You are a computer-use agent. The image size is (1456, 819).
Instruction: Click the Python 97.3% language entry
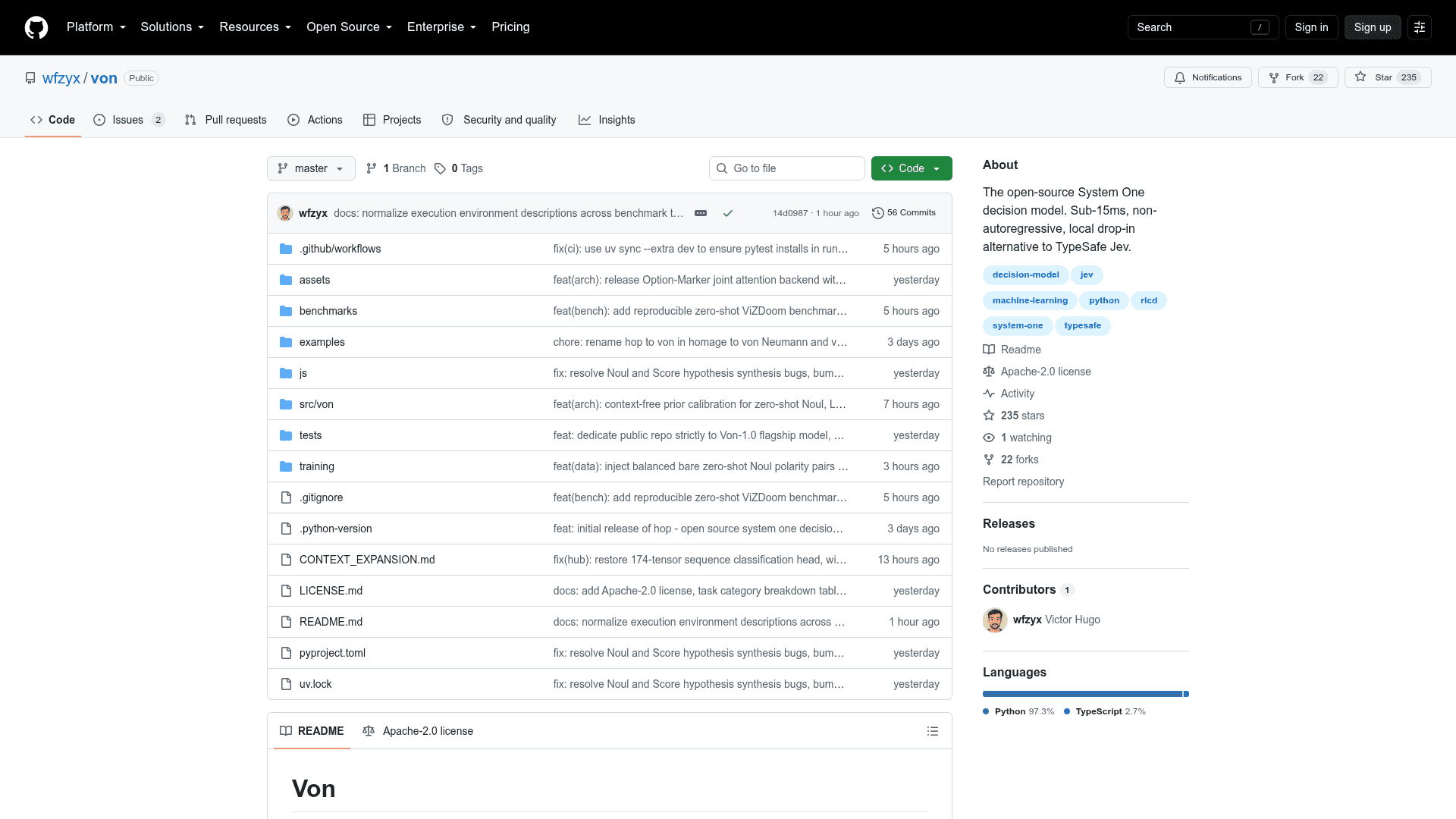[1018, 711]
